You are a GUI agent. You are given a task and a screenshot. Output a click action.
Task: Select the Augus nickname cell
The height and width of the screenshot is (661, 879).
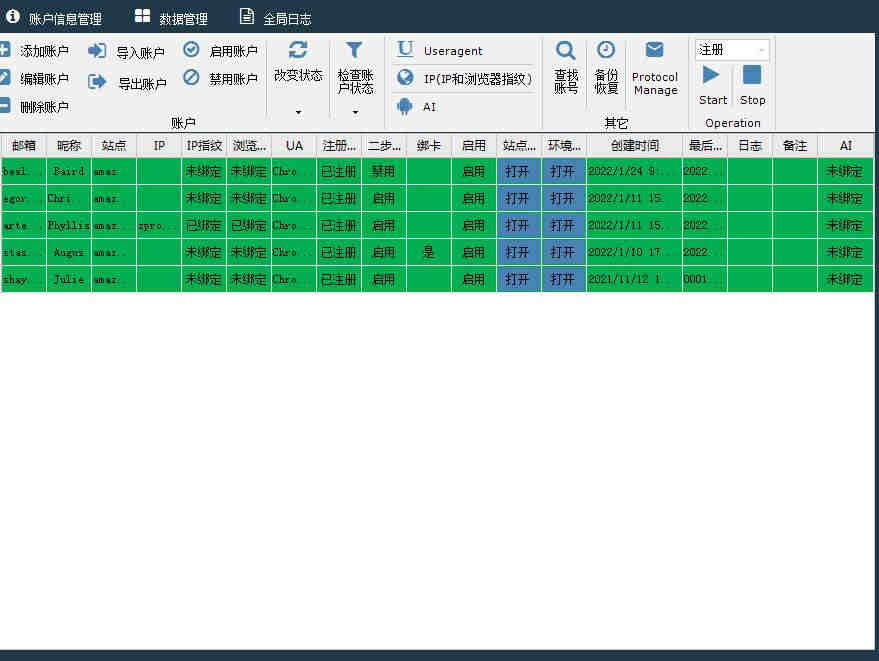[x=69, y=252]
